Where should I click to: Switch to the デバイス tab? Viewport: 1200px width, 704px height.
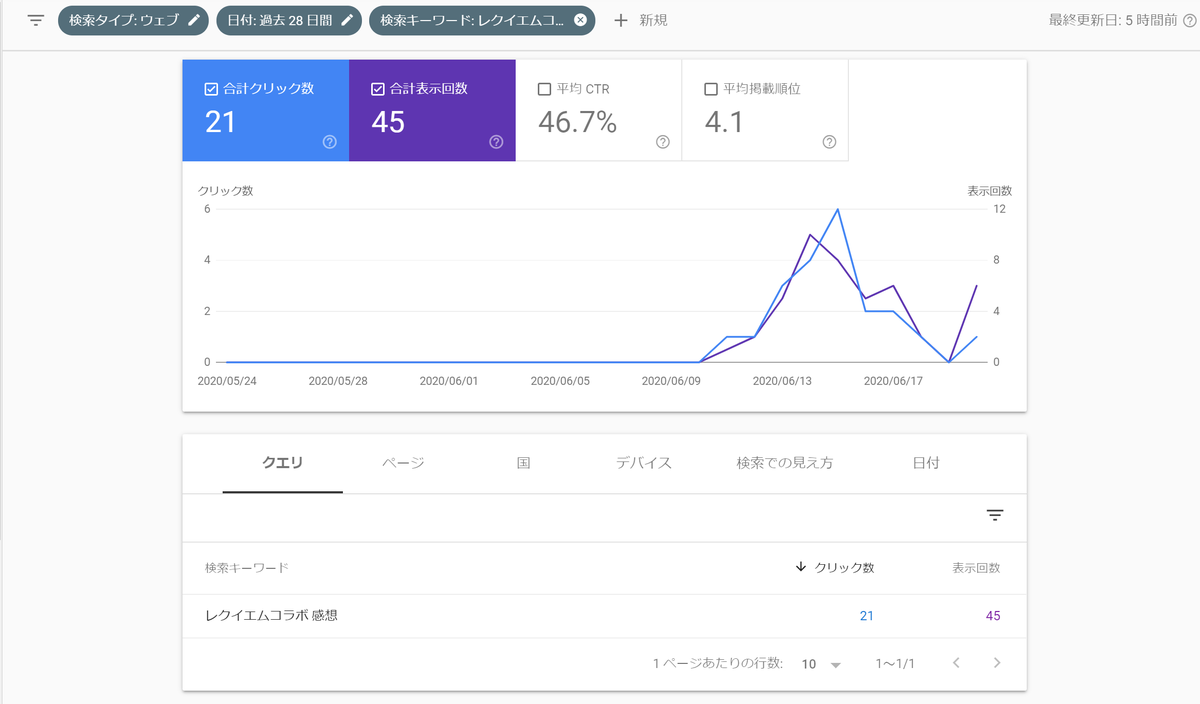tap(643, 463)
